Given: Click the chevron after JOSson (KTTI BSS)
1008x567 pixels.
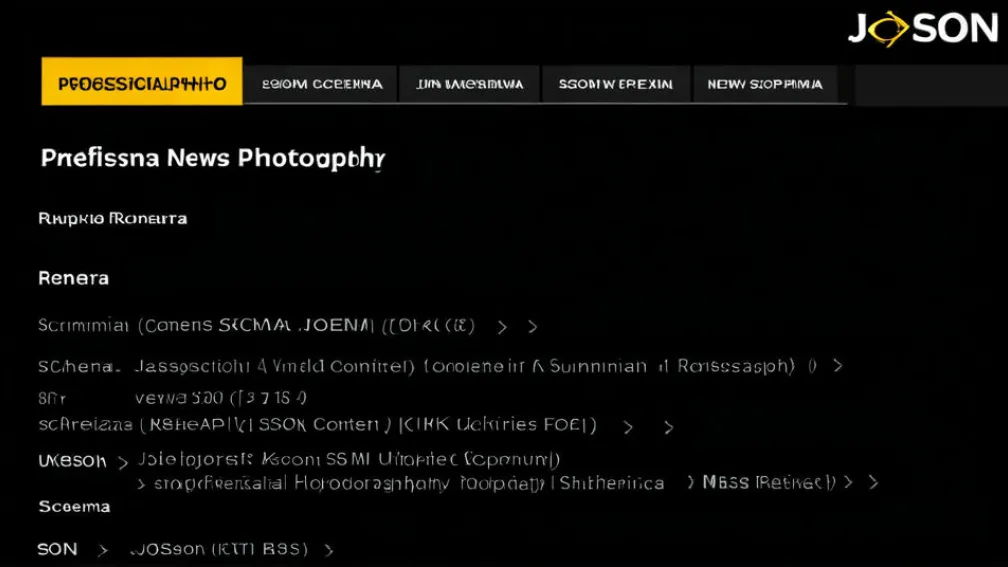Looking at the screenshot, I should (329, 550).
